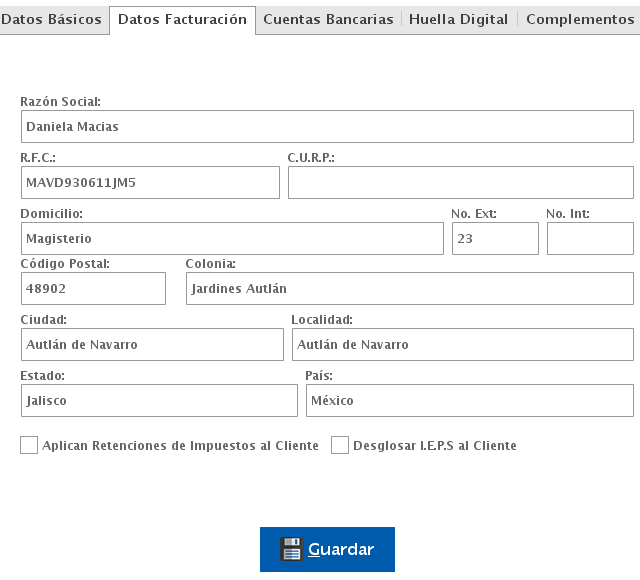Open the Cuentas Bancarias tab
Screen dimensions: 640x580
tap(328, 19)
